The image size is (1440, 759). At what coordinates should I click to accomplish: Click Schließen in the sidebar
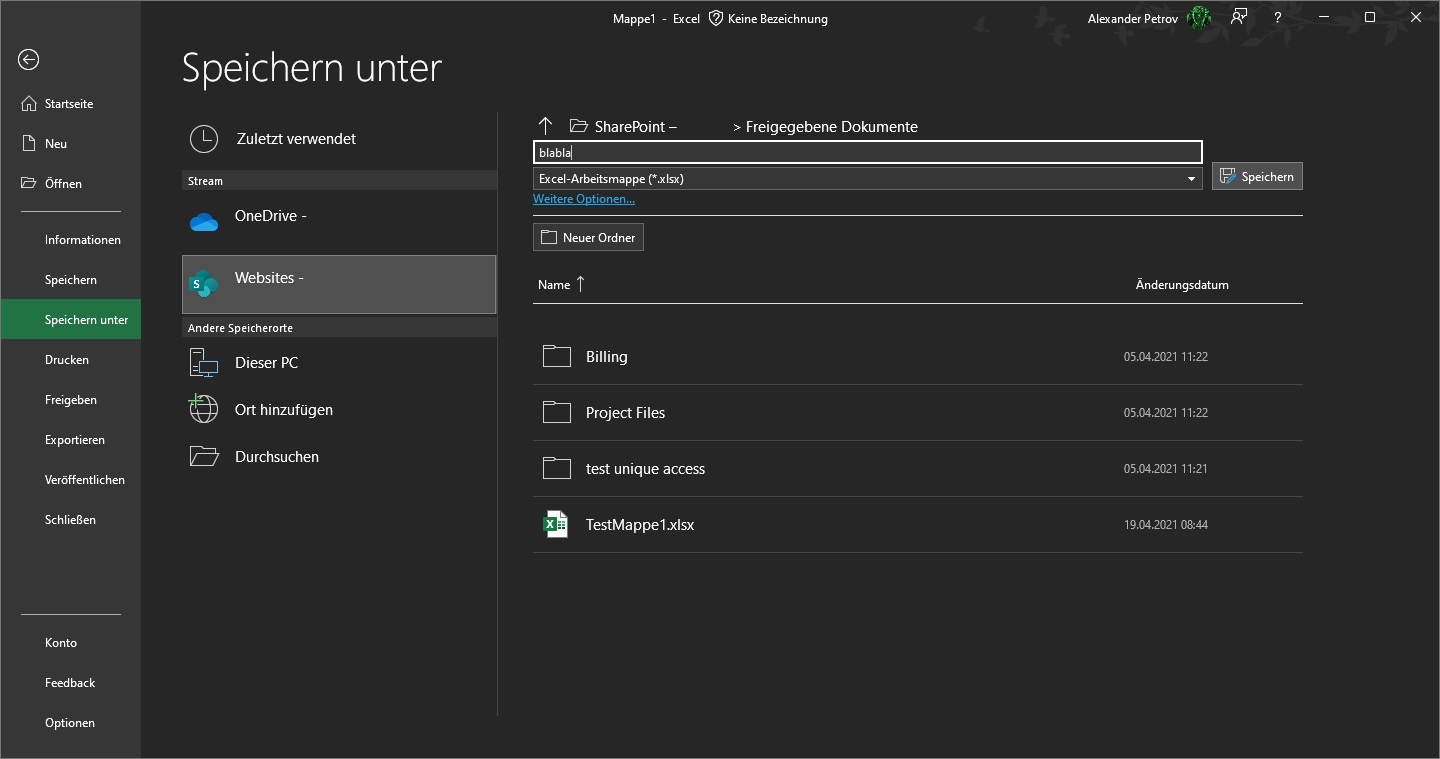coord(70,520)
